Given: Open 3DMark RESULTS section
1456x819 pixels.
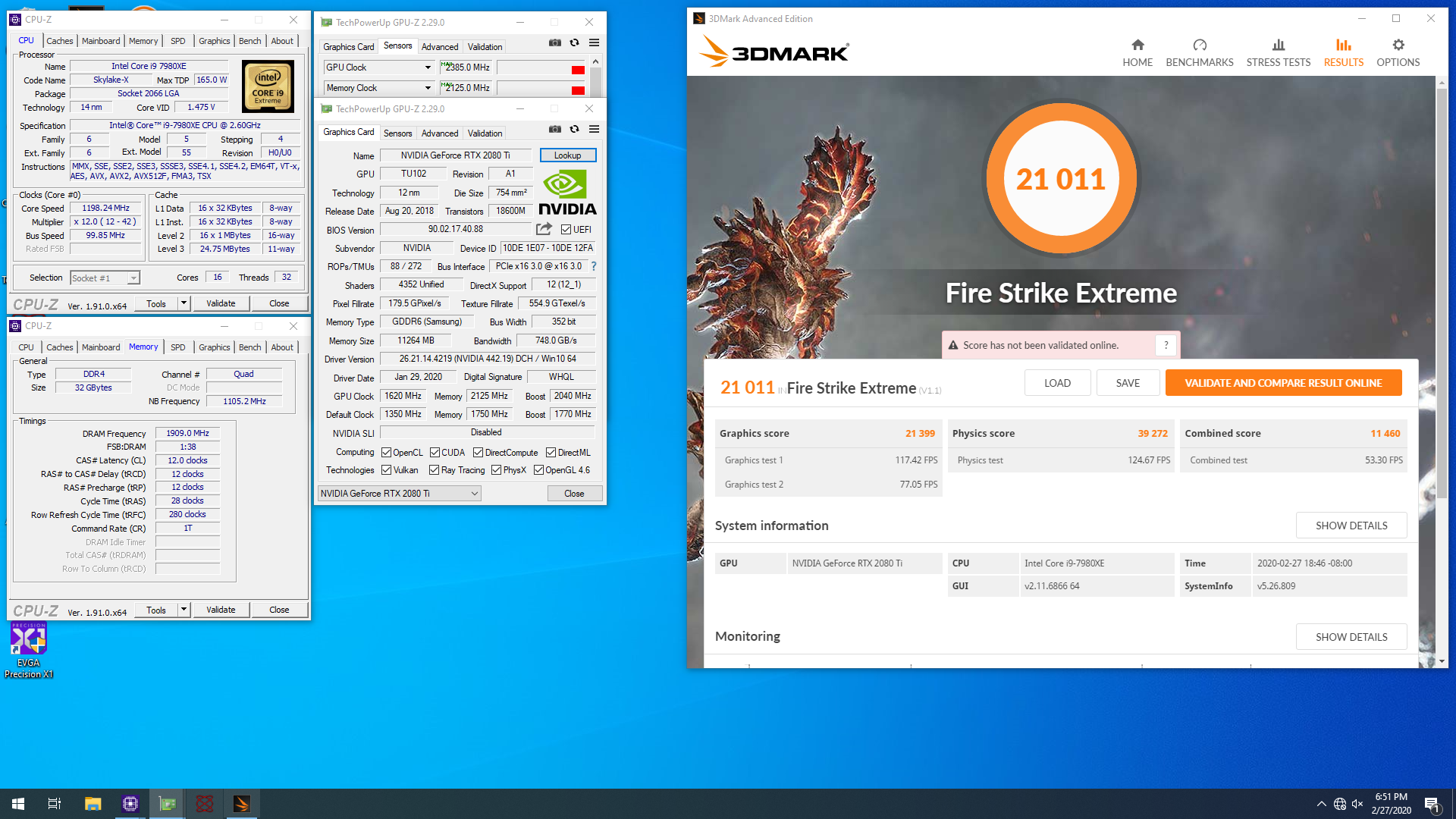Looking at the screenshot, I should (1344, 53).
